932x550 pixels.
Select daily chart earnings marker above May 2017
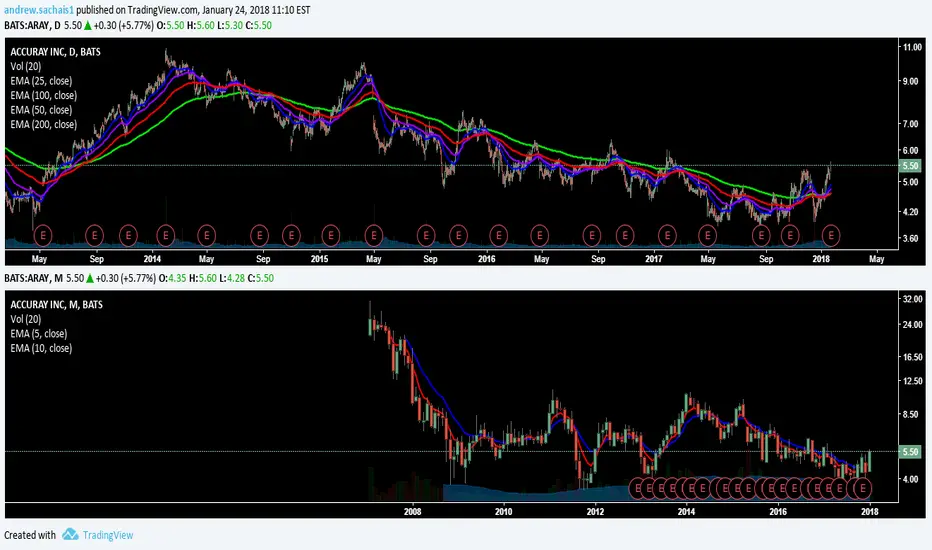(707, 235)
